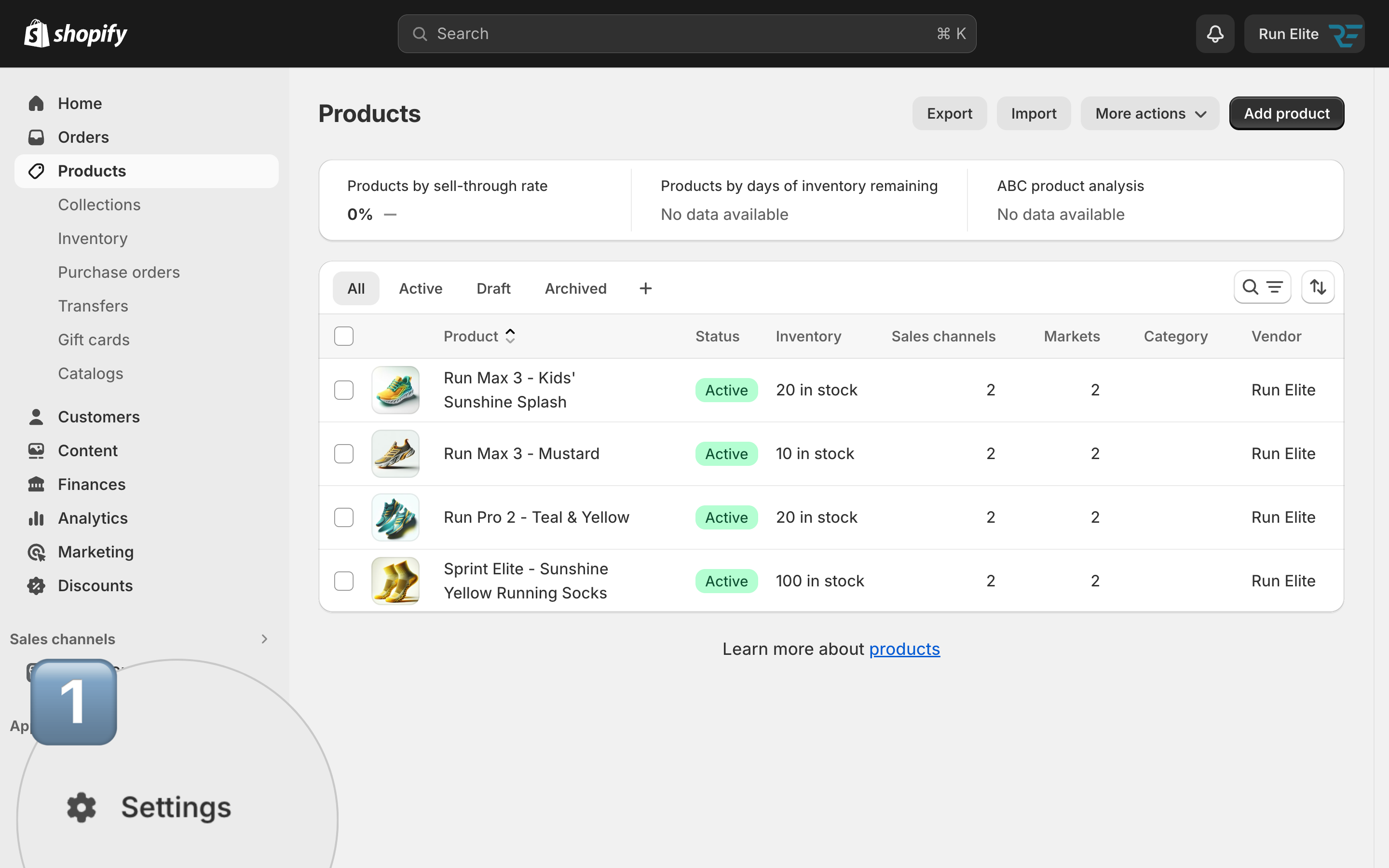Follow the products help link
Screen dimensions: 1389x868
click(905, 649)
